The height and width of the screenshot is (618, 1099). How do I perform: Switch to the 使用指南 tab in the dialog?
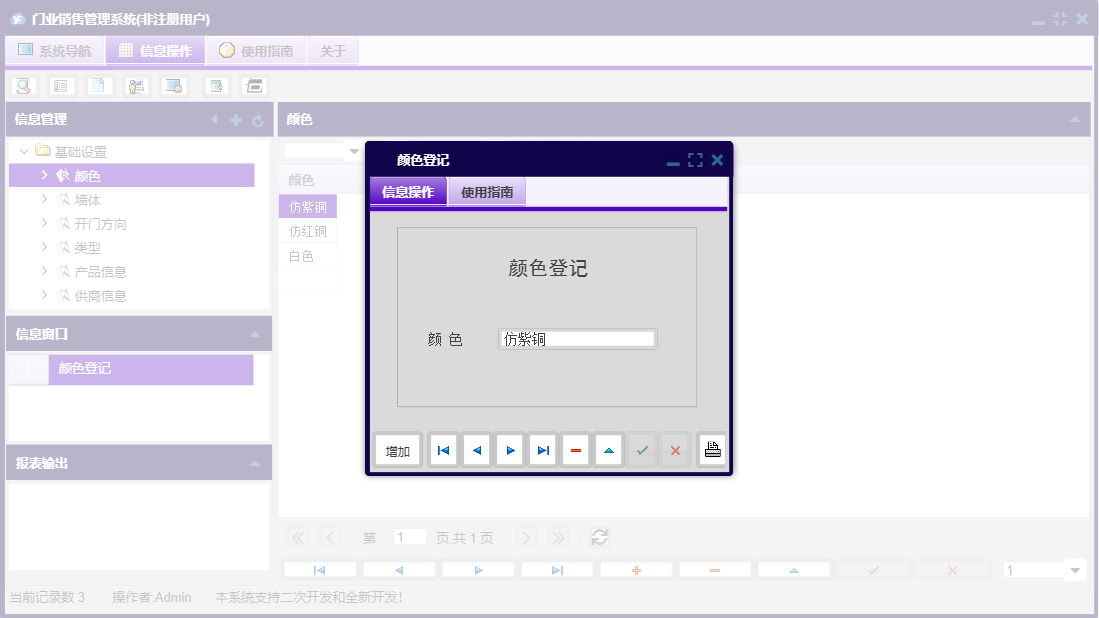[489, 190]
